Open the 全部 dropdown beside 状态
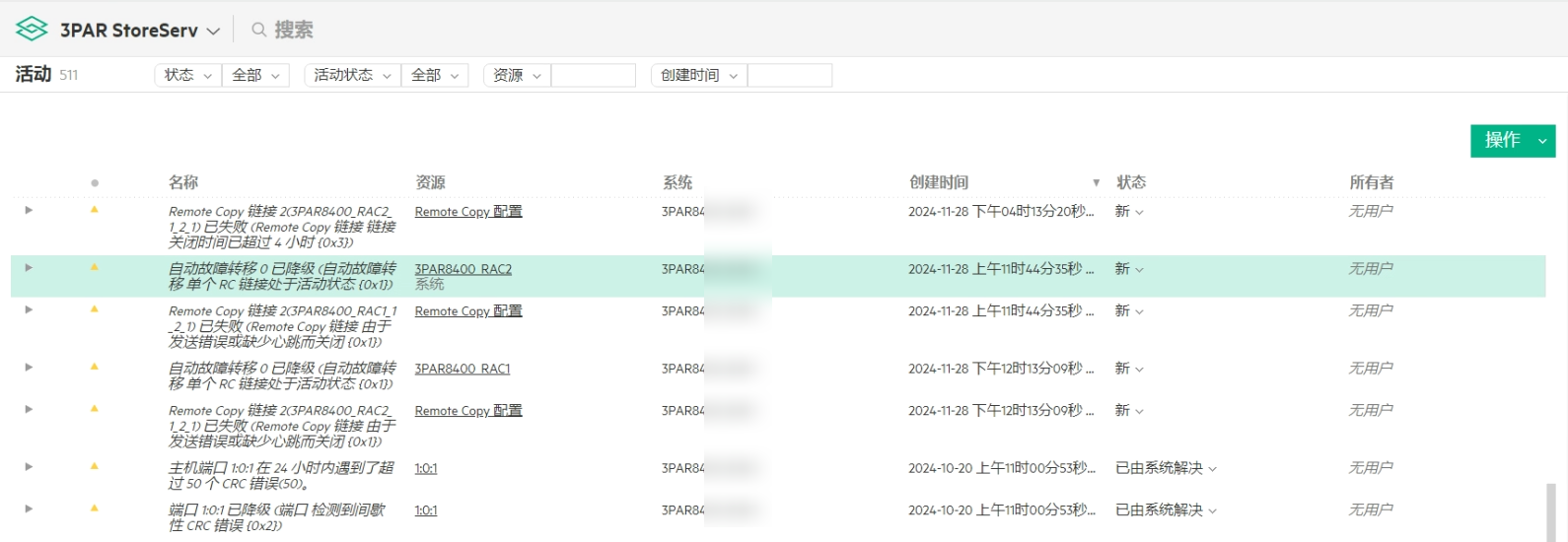1568x542 pixels. pos(255,75)
